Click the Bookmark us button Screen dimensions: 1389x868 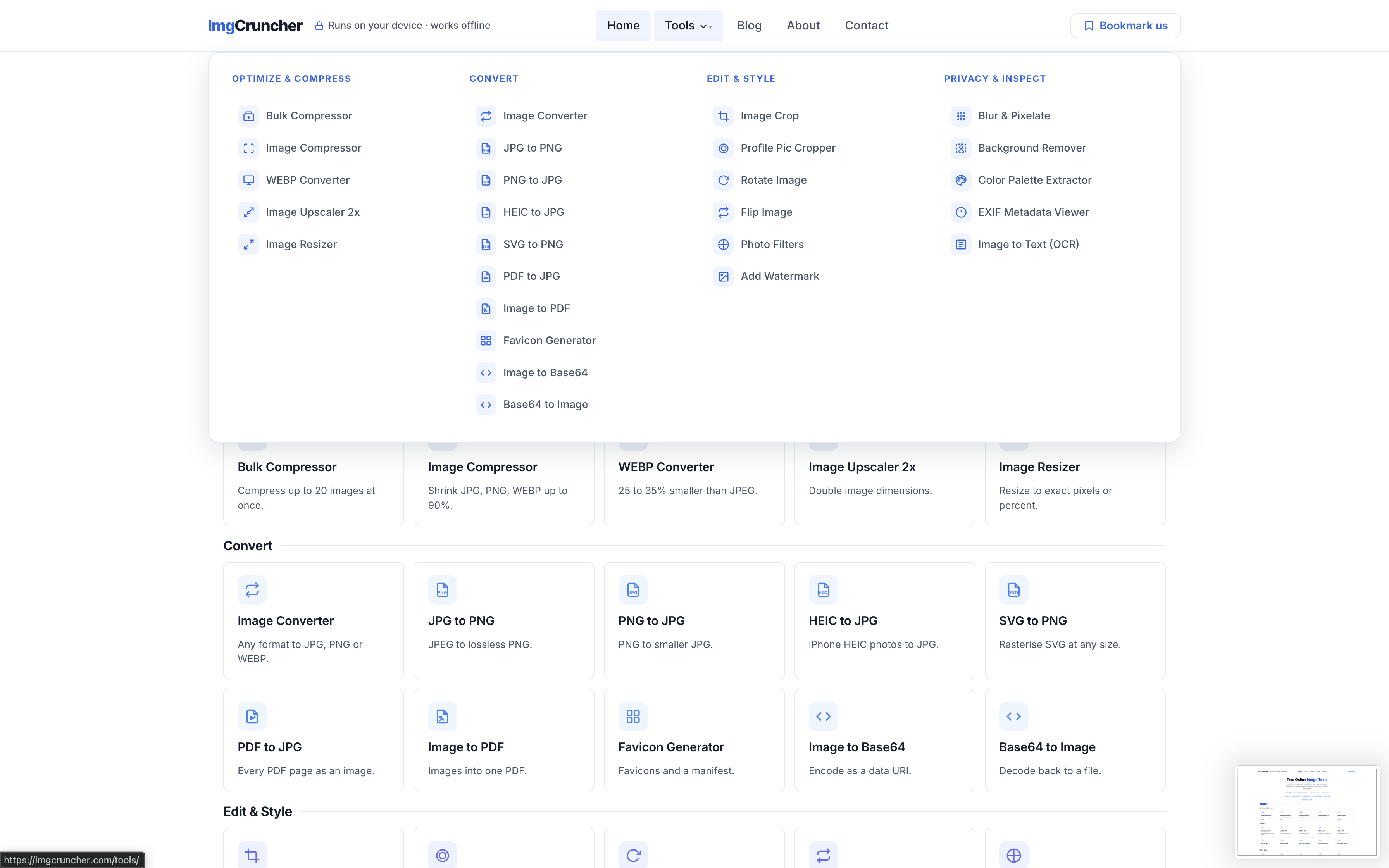point(1125,26)
